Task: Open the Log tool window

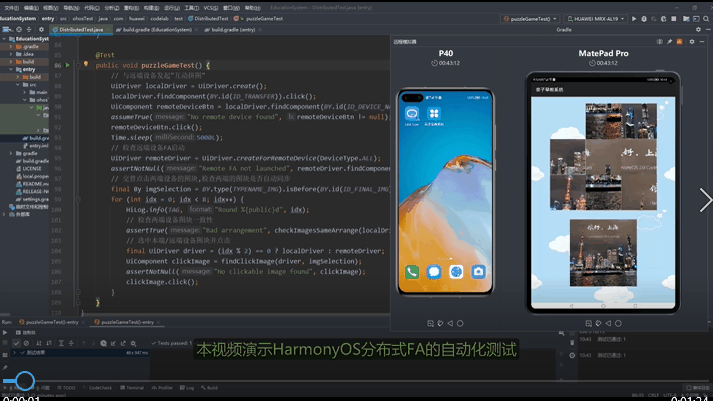Action: [x=187, y=388]
